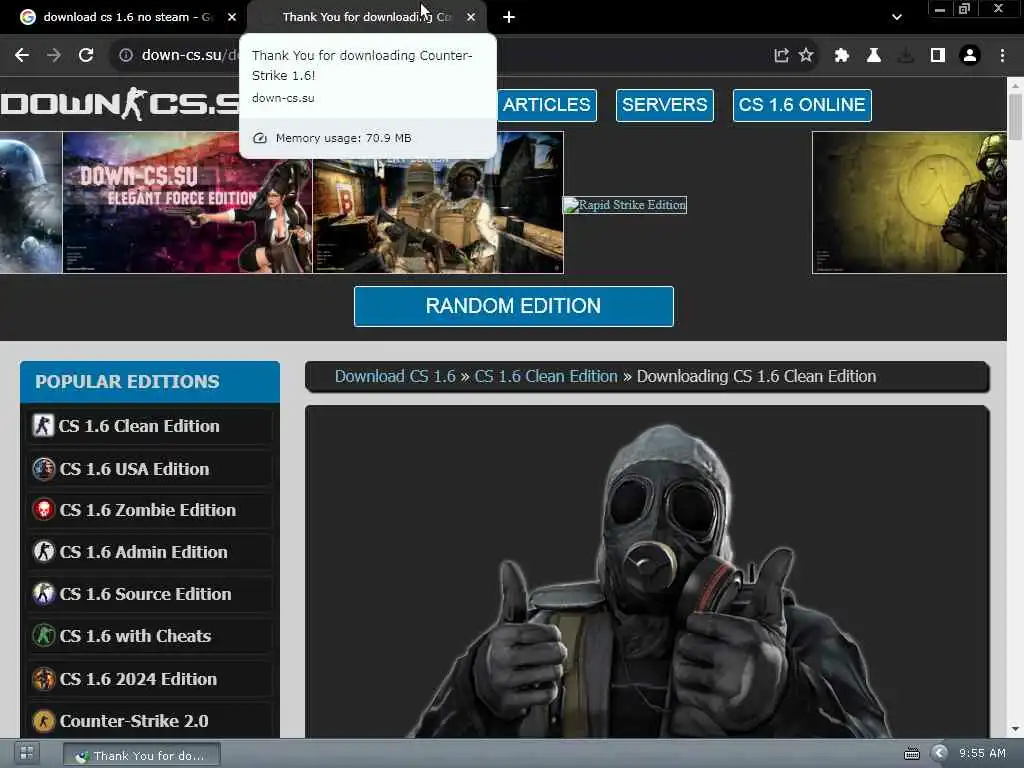
Task: Click the scrollbar down arrow
Action: pos(1015,729)
